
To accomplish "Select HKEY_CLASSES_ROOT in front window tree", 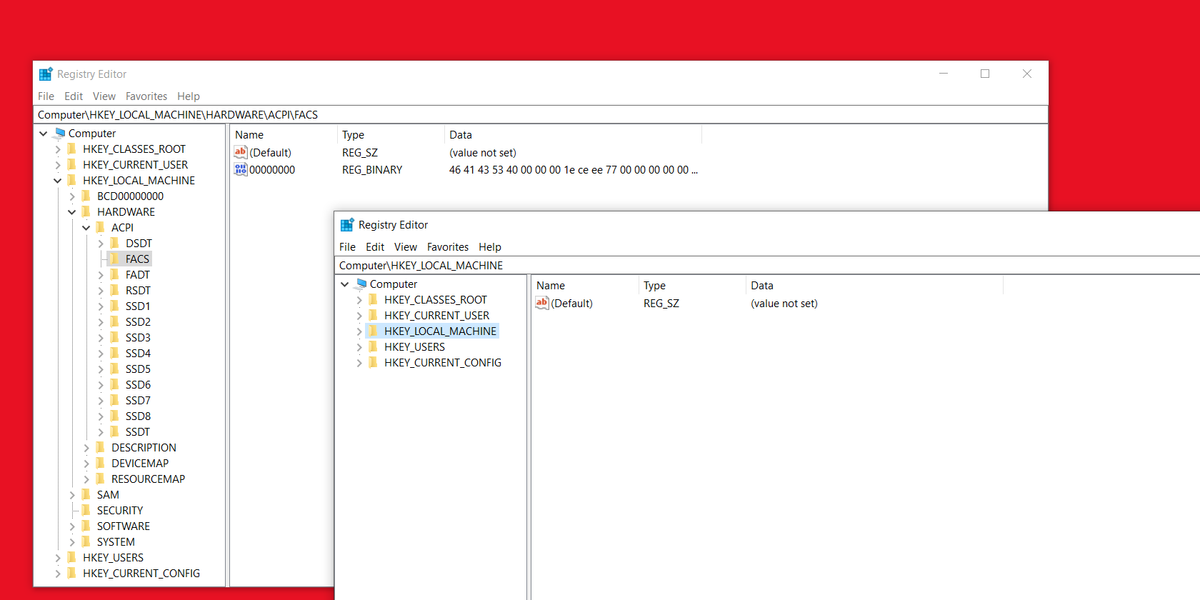I will [436, 300].
